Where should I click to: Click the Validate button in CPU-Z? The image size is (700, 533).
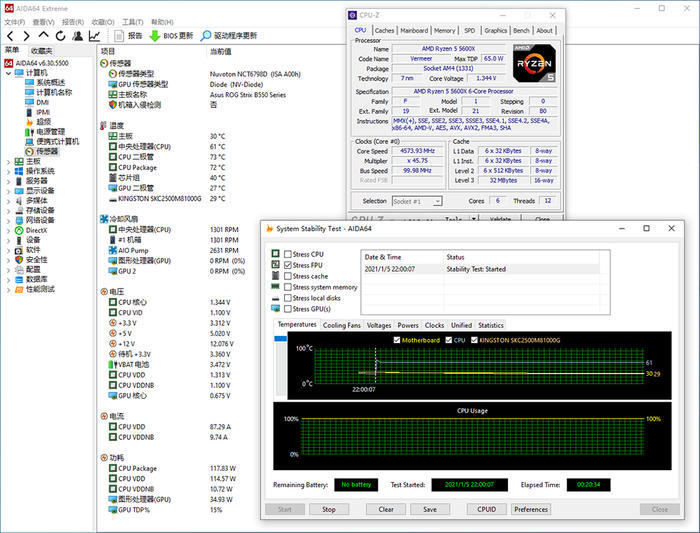click(x=500, y=219)
